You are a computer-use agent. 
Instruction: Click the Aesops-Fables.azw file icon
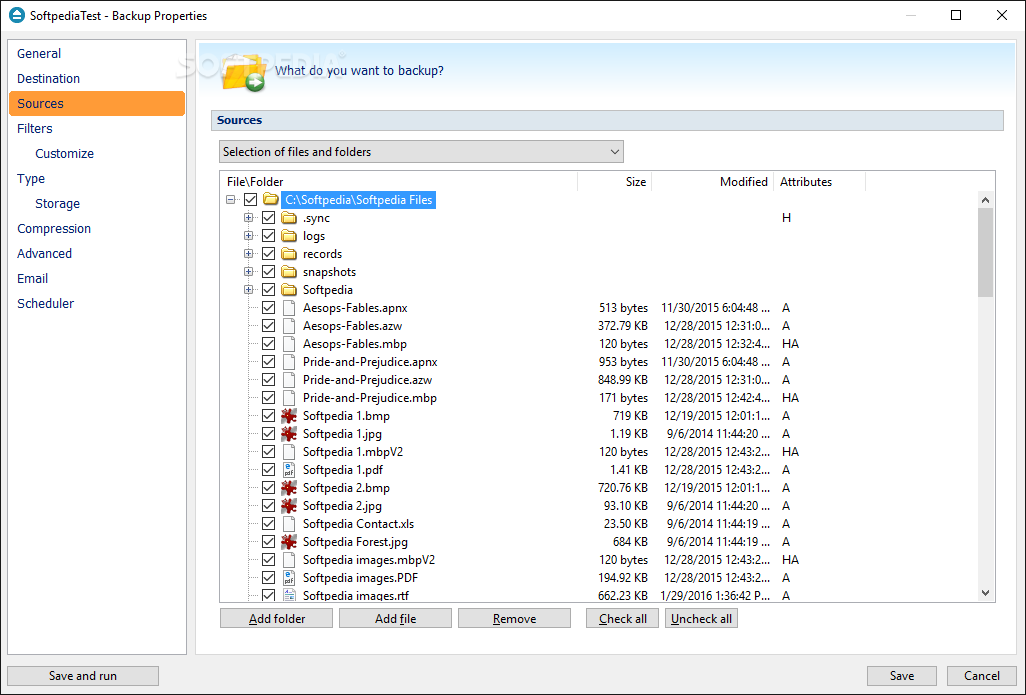coord(289,326)
